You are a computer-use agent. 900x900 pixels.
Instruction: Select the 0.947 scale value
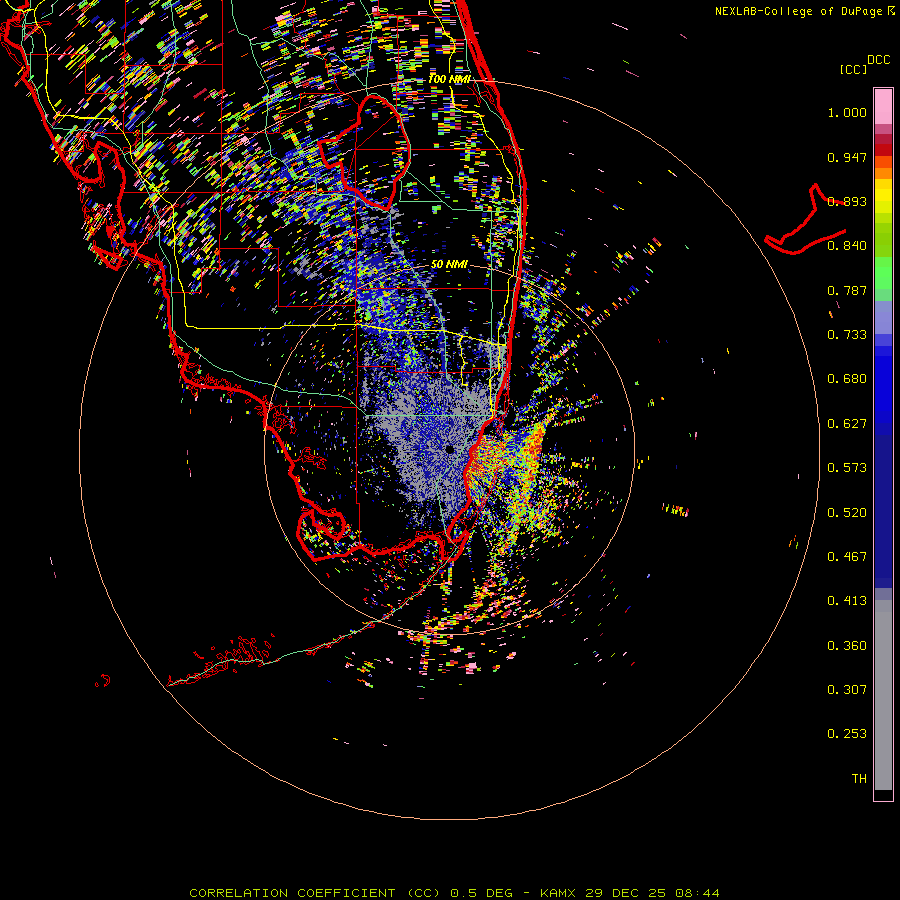[x=847, y=157]
